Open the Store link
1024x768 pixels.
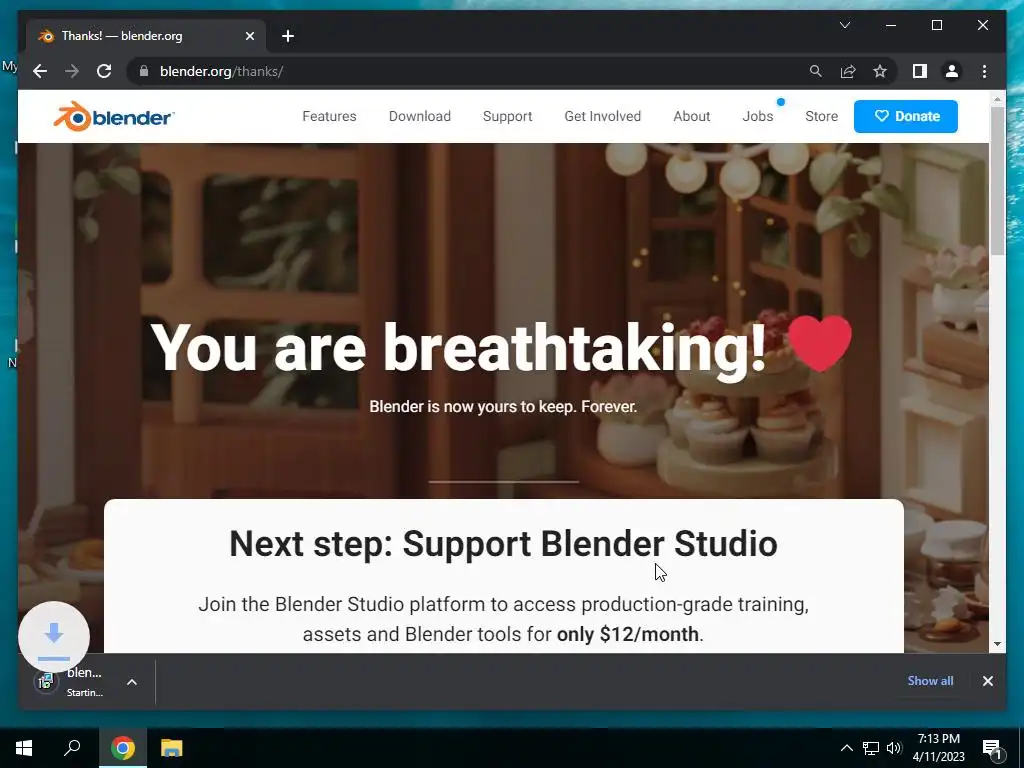click(x=822, y=116)
